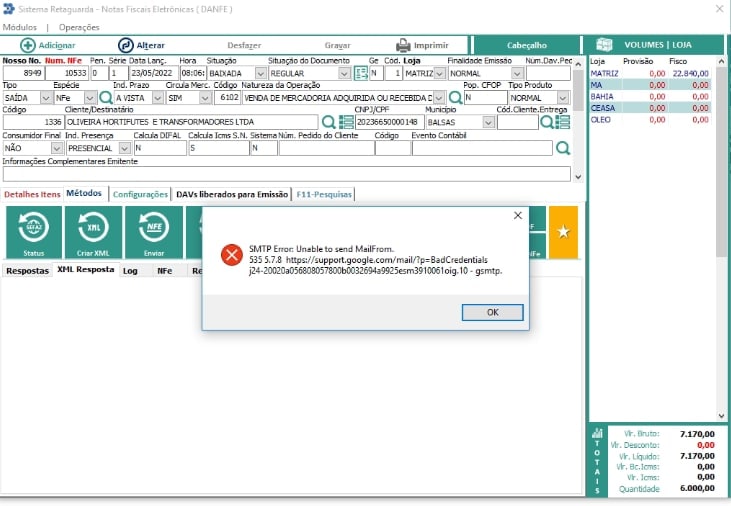Close the SMTP error dialog
Screen dimensions: 731x506
(x=517, y=215)
